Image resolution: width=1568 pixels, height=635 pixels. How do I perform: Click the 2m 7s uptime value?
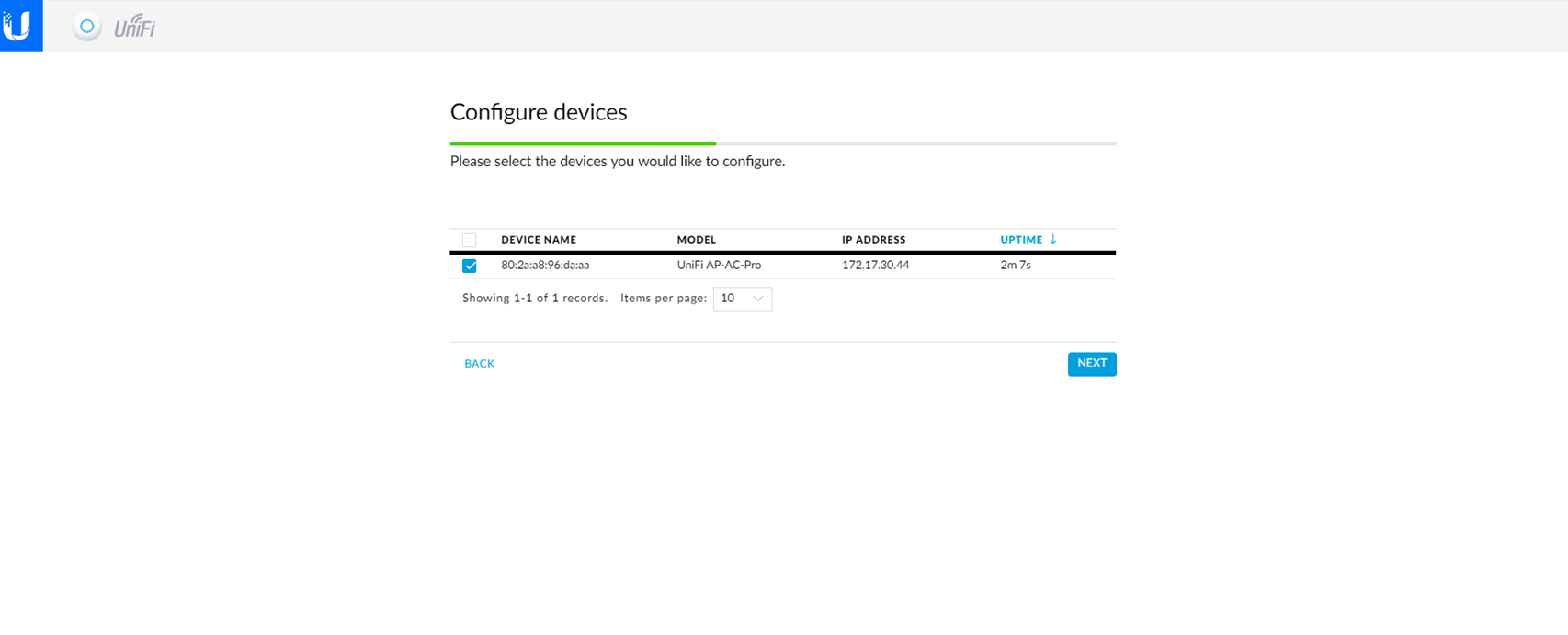click(x=1016, y=266)
